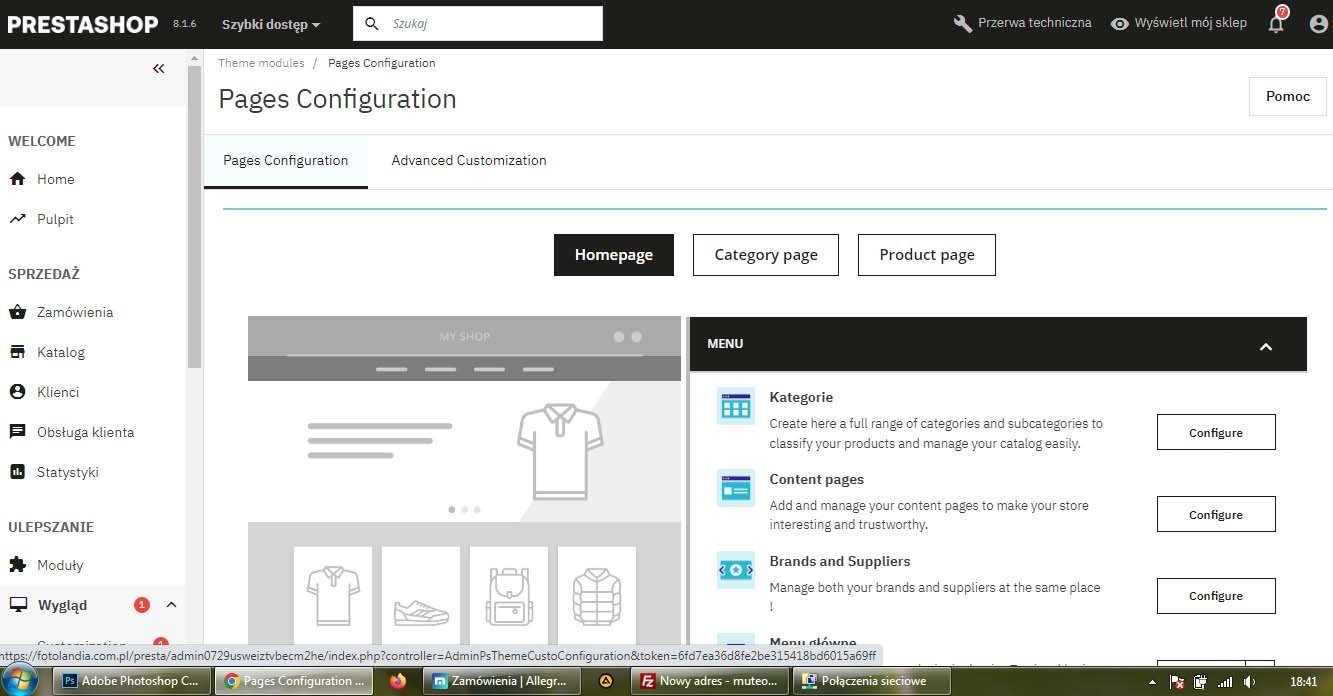Screen dimensions: 1333x696
Task: Open Katalog menu item
Action: point(61,352)
